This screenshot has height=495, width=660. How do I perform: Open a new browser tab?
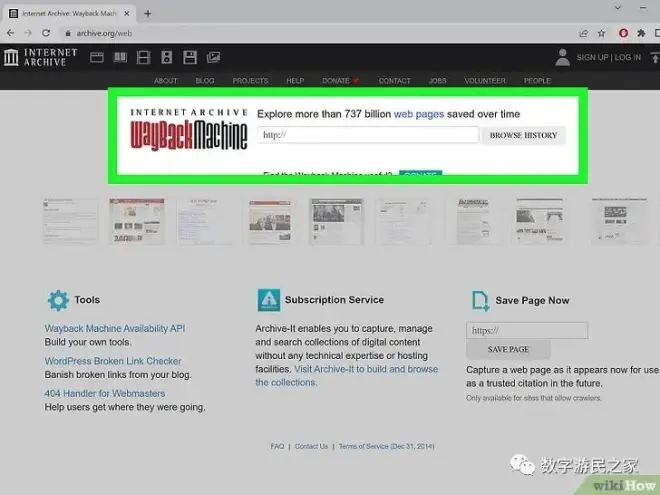click(147, 13)
